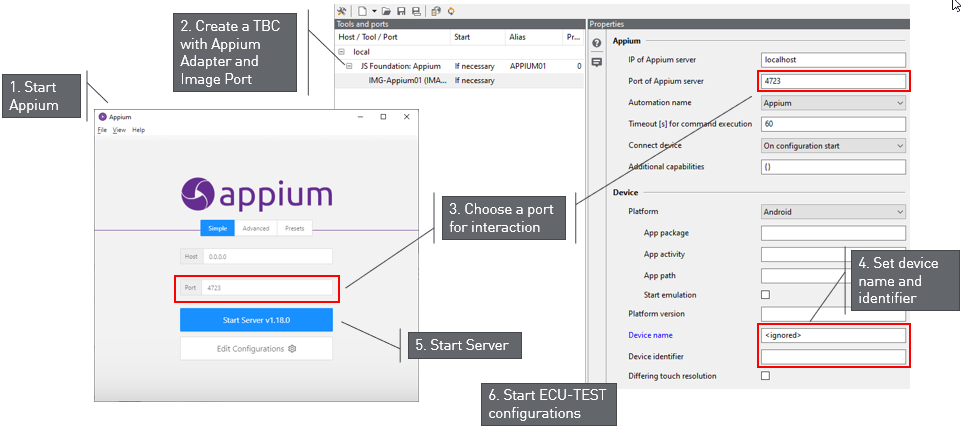The image size is (964, 428).
Task: Open the Platform dropdown
Action: pos(833,212)
